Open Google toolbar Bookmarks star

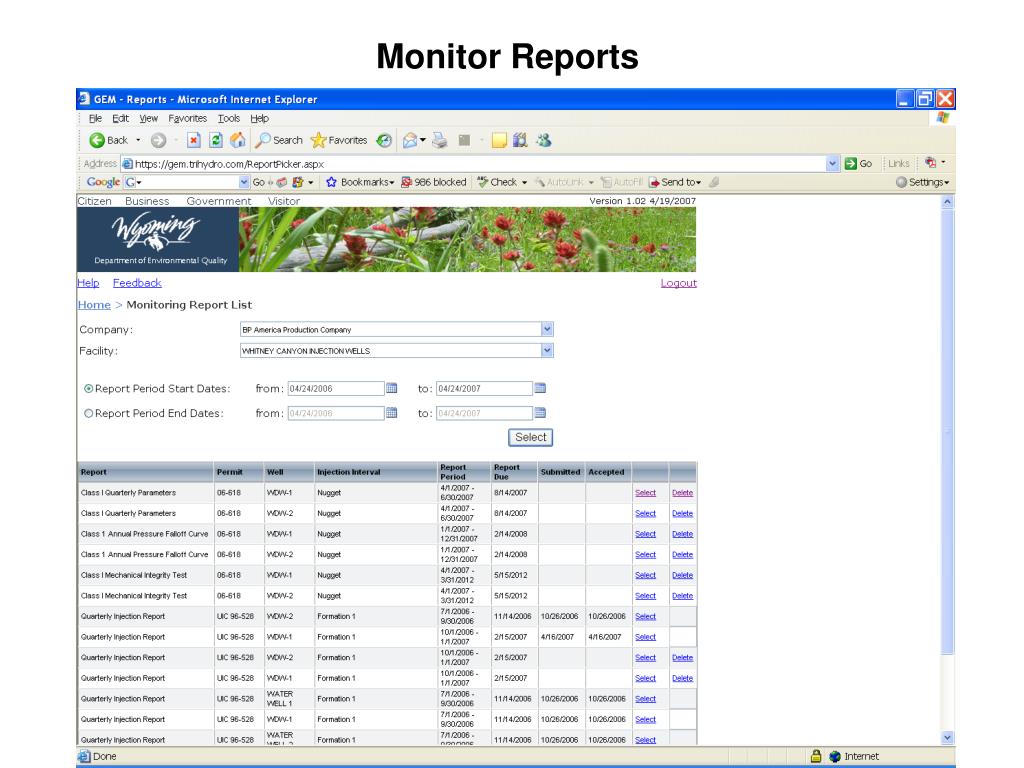(360, 182)
